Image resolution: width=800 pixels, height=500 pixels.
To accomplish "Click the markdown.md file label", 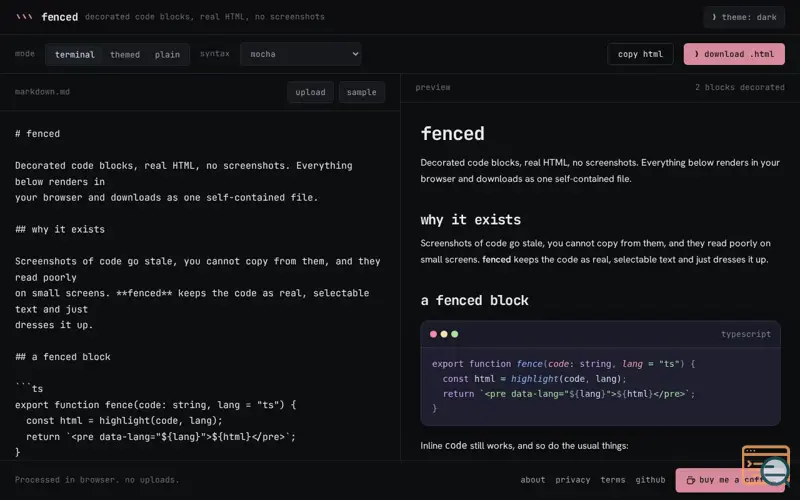I will pyautogui.click(x=42, y=92).
